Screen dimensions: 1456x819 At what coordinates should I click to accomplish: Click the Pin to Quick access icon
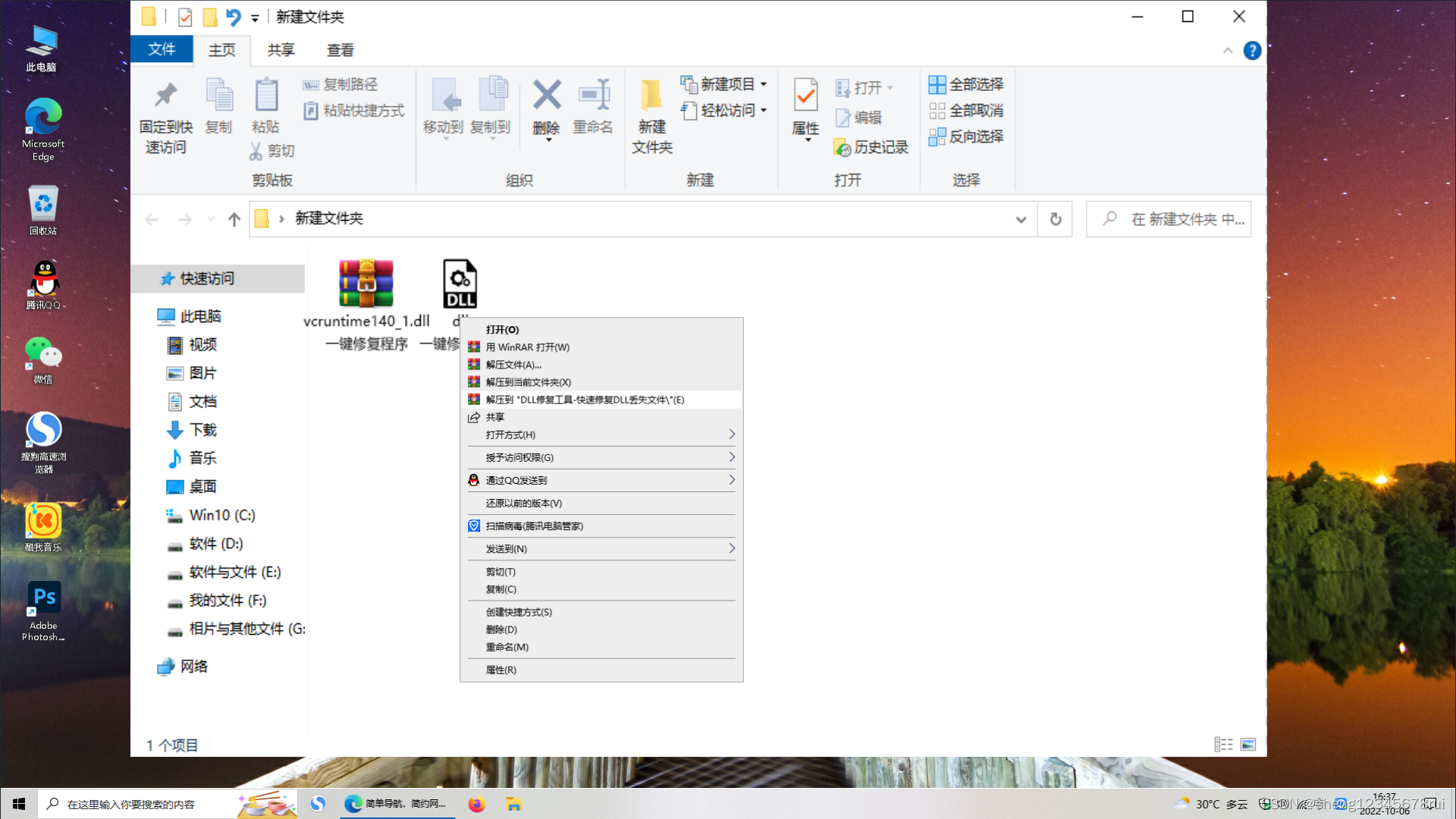click(x=165, y=96)
